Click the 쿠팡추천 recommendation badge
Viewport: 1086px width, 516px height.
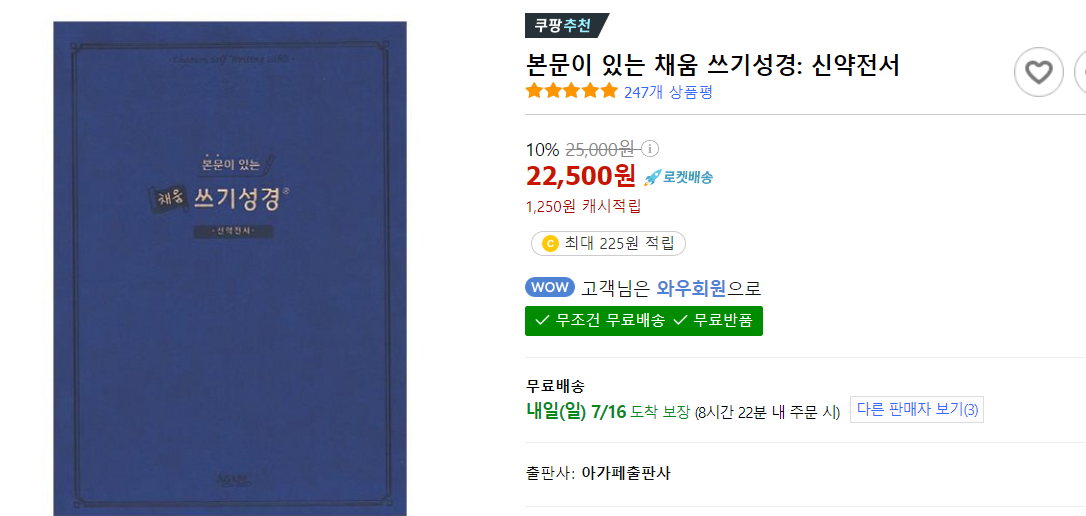tap(566, 26)
